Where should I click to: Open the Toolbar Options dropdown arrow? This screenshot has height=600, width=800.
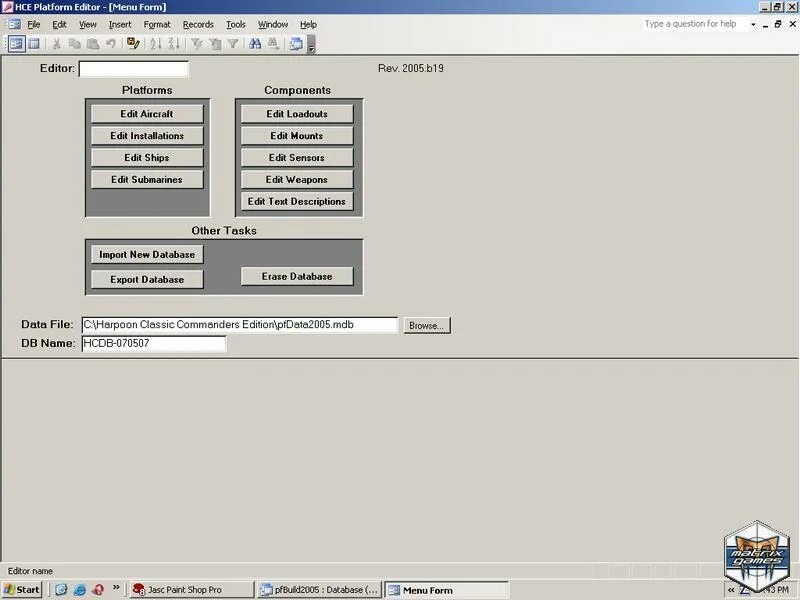click(x=311, y=44)
